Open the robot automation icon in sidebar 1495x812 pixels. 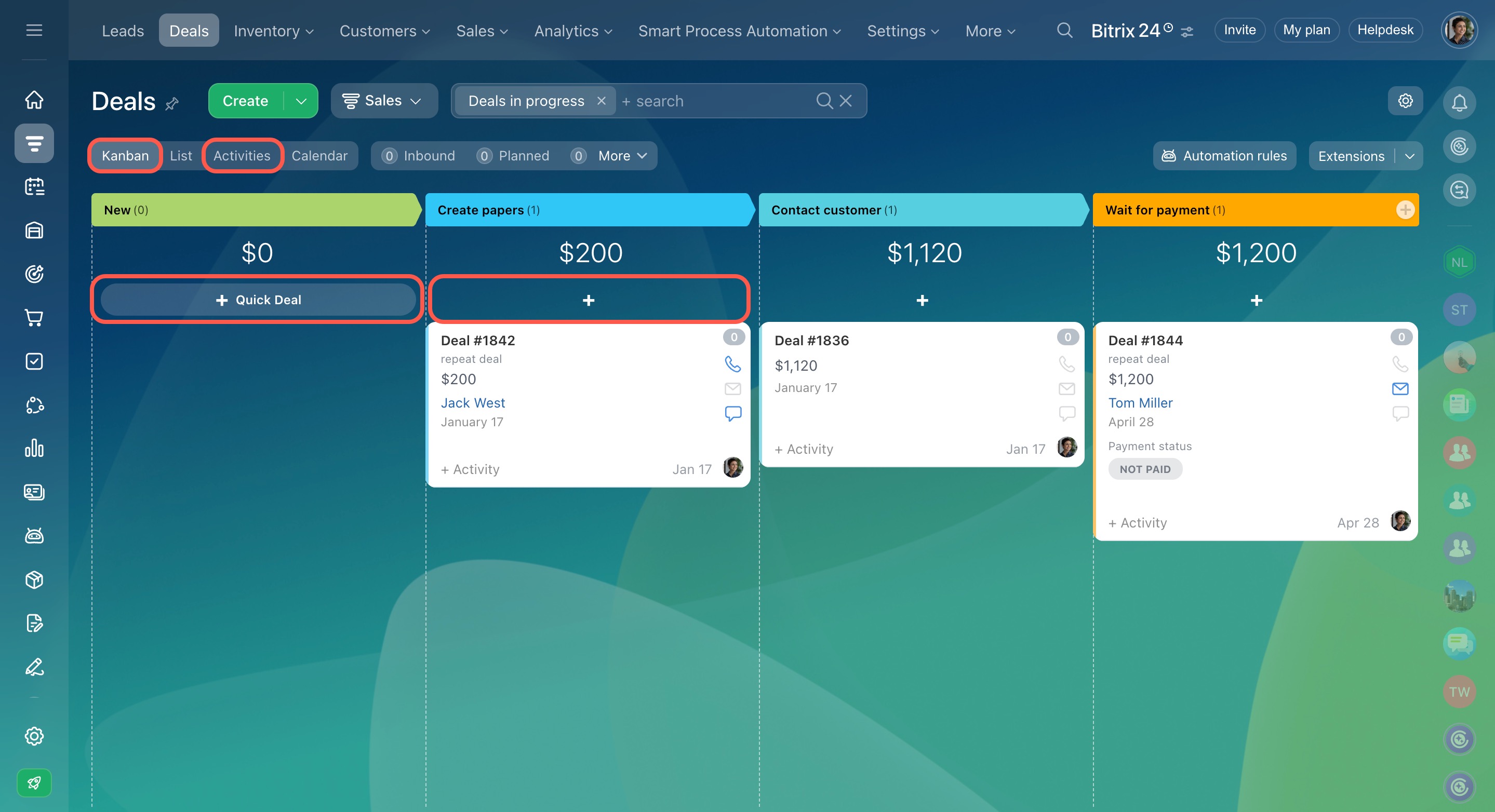34,536
